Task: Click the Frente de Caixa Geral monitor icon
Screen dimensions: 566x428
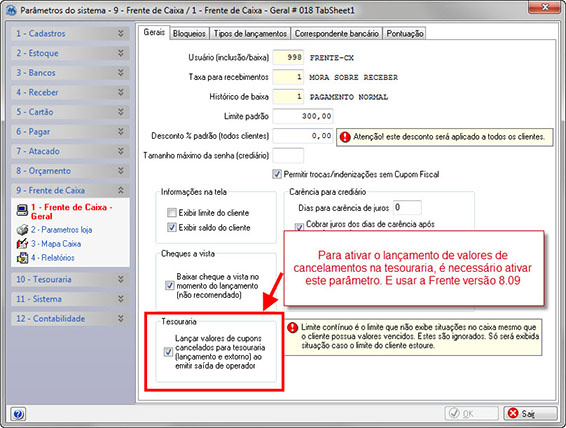Action: (x=22, y=210)
